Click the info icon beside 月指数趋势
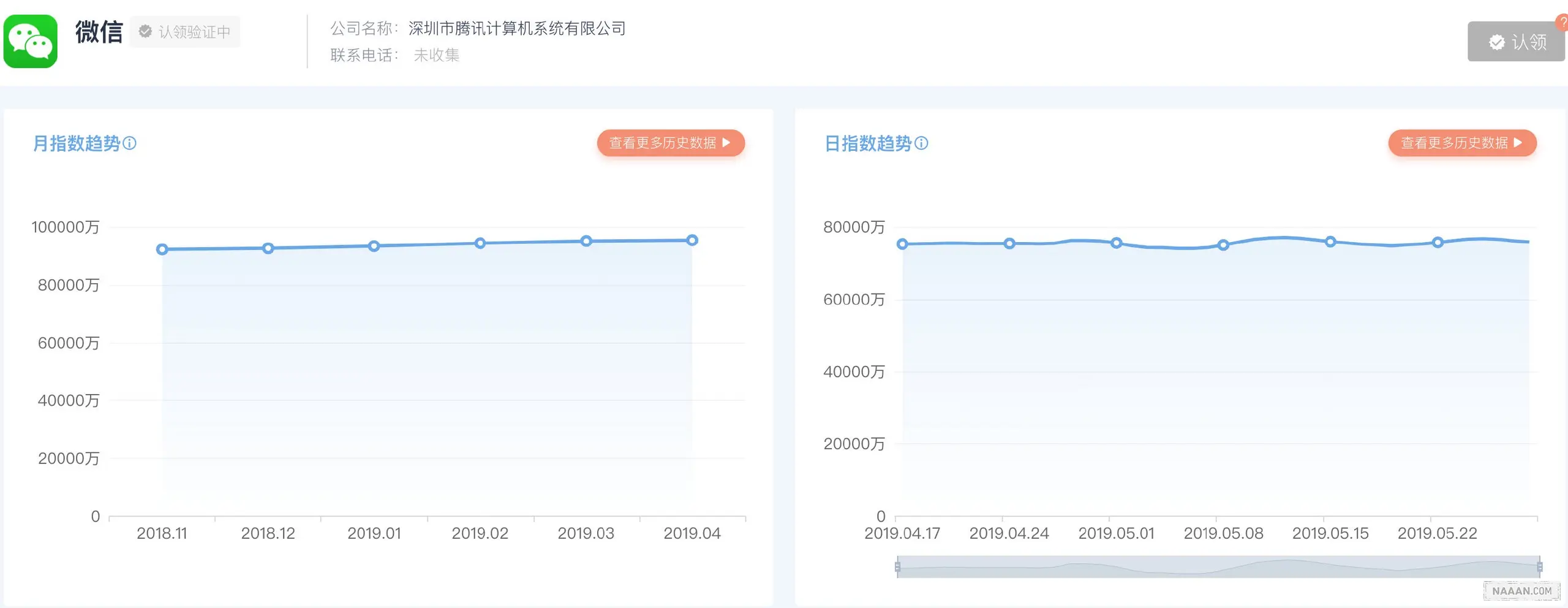 129,143
